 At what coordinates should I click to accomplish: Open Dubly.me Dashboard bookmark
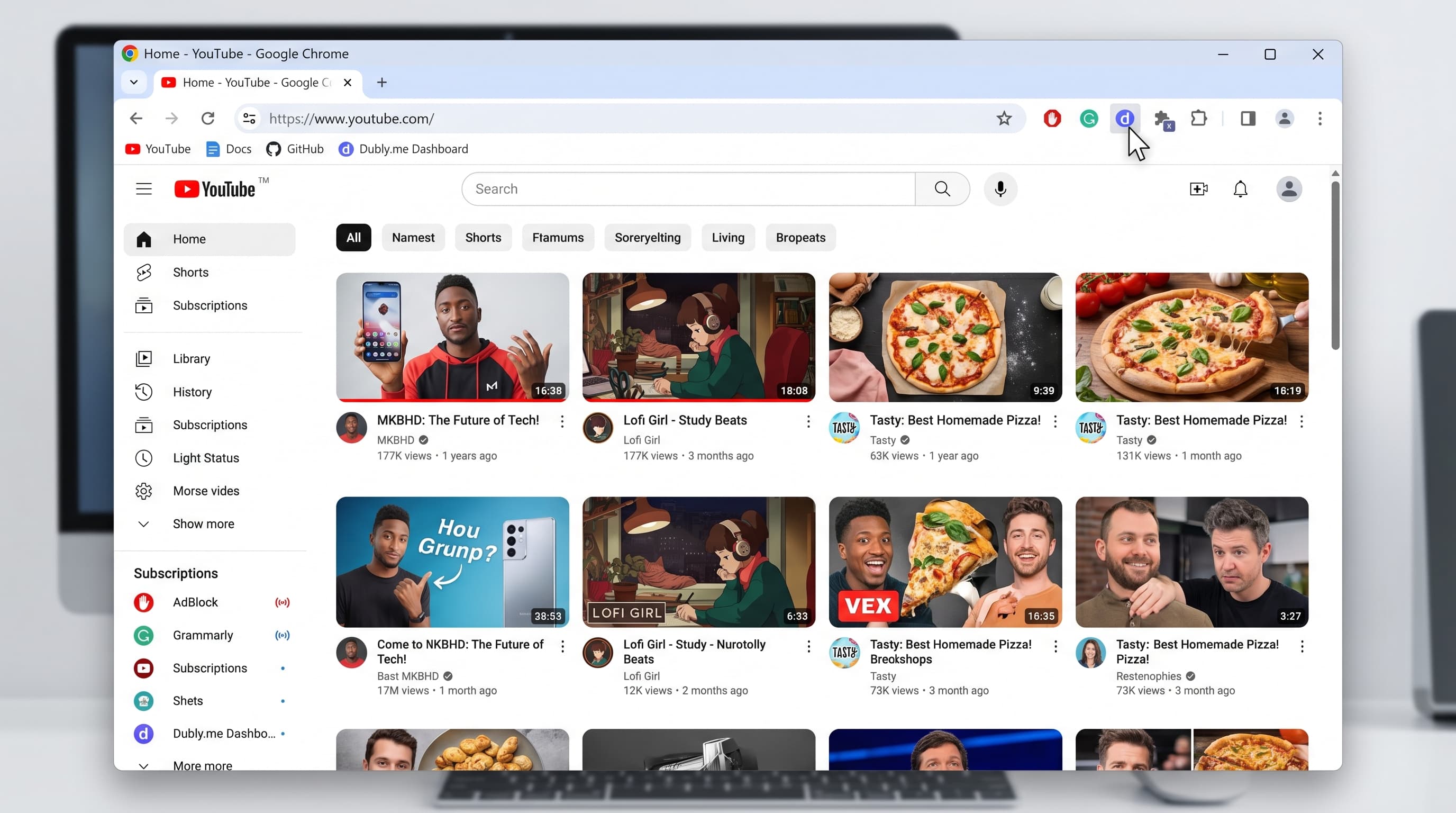[x=404, y=149]
